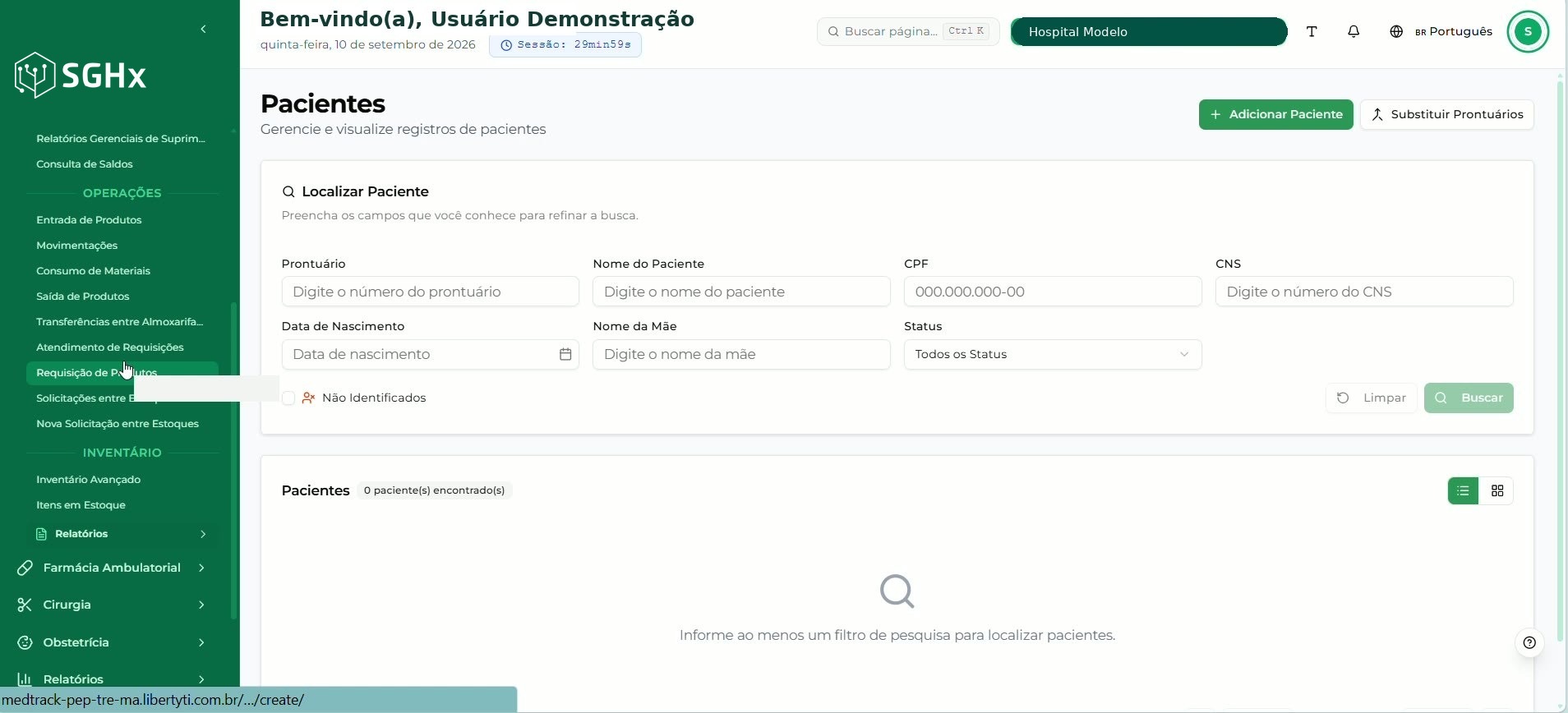Image resolution: width=1568 pixels, height=713 pixels.
Task: Go to Consumo de Materiais
Action: [93, 271]
